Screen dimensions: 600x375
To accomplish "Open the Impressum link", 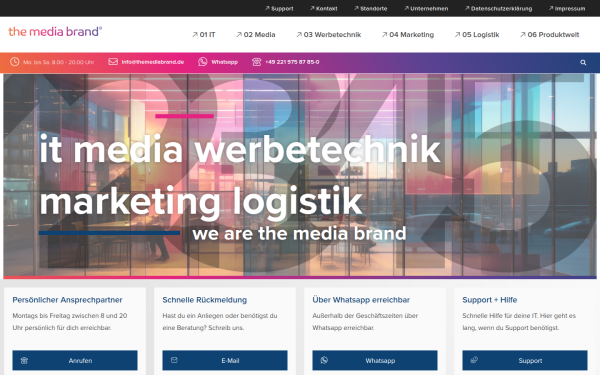I will click(567, 8).
